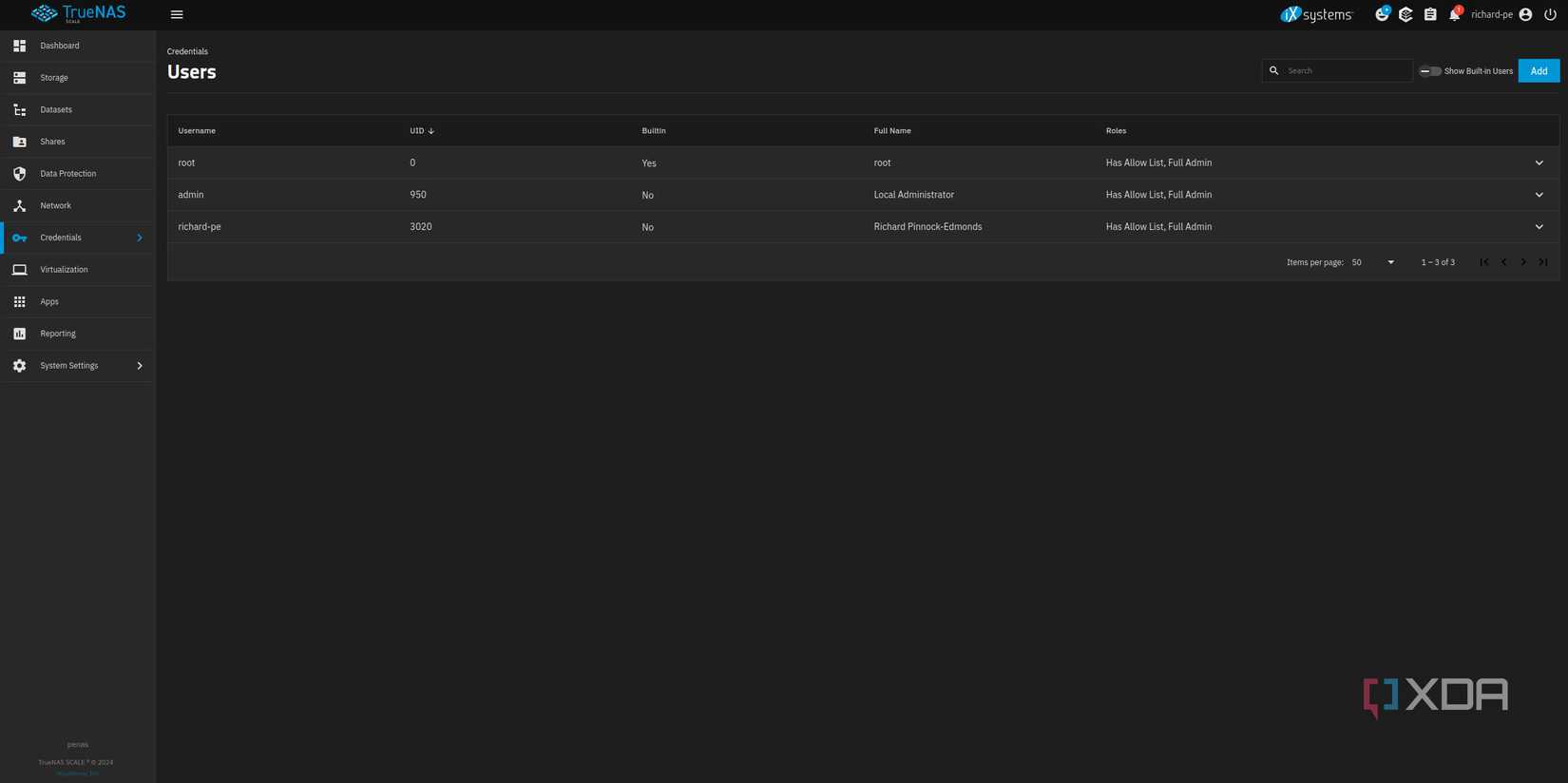The width and height of the screenshot is (1568, 783).
Task: Click the Storage sidebar icon
Action: point(19,78)
